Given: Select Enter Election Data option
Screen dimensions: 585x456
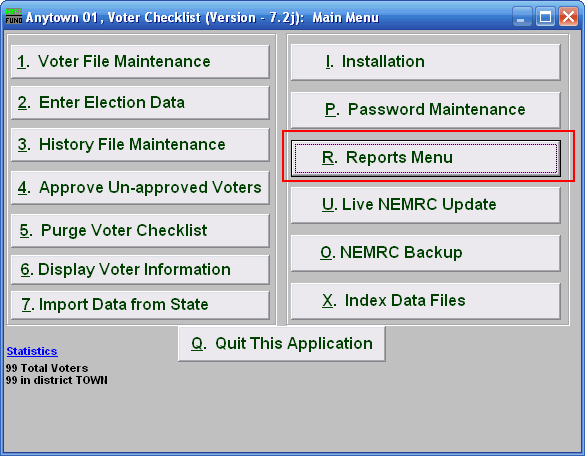Looking at the screenshot, I should (140, 103).
